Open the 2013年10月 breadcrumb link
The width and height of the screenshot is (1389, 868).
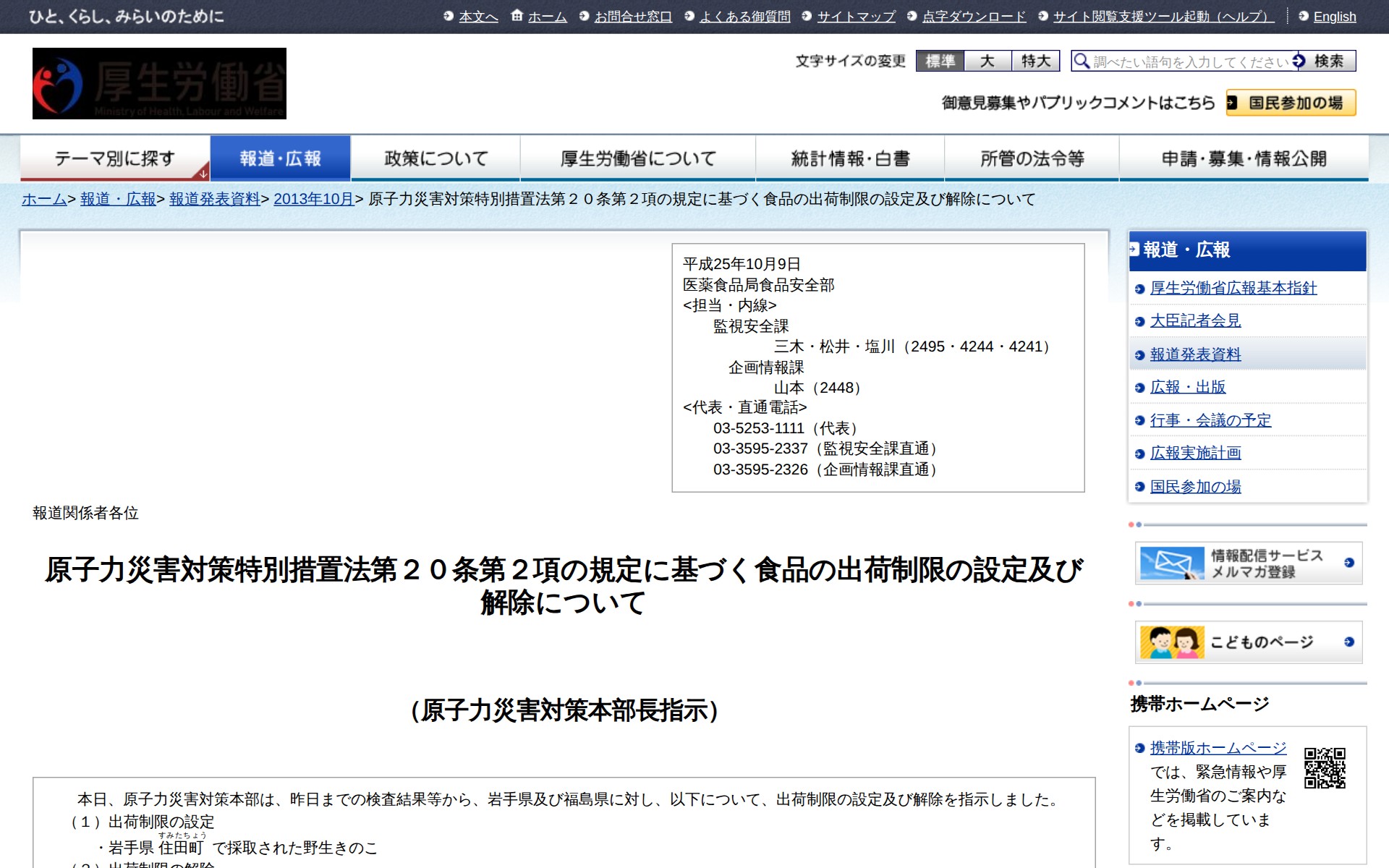click(313, 199)
